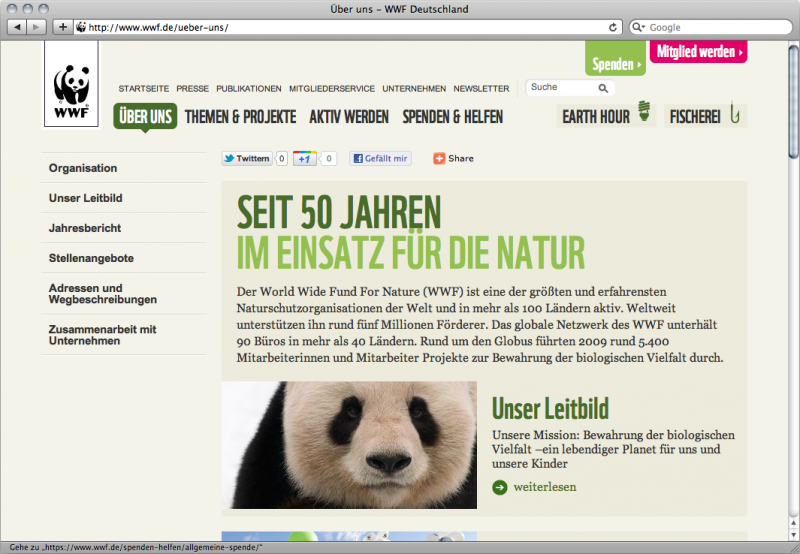This screenshot has width=800, height=554.
Task: Click the orange Share plus icon
Action: pos(439,159)
